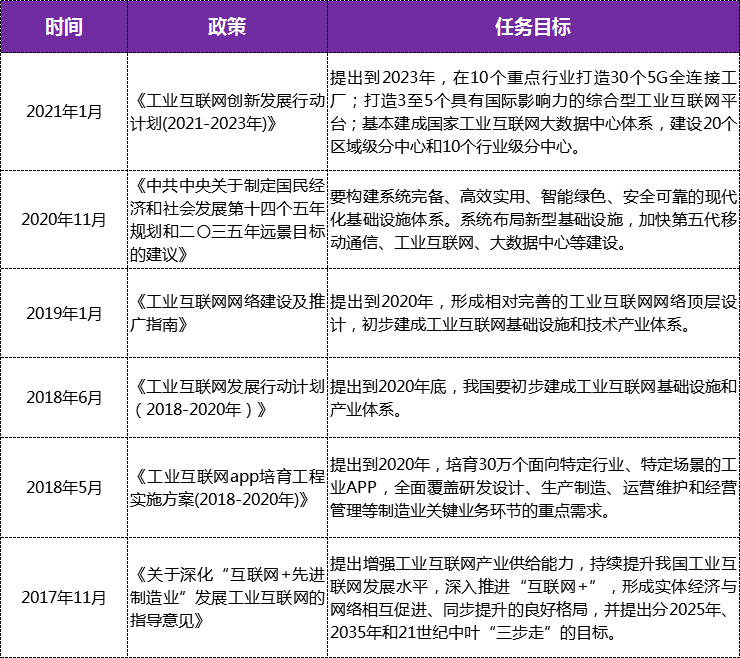Click goal text 要构建系统完备、高效实用
The image size is (740, 658).
[533, 219]
